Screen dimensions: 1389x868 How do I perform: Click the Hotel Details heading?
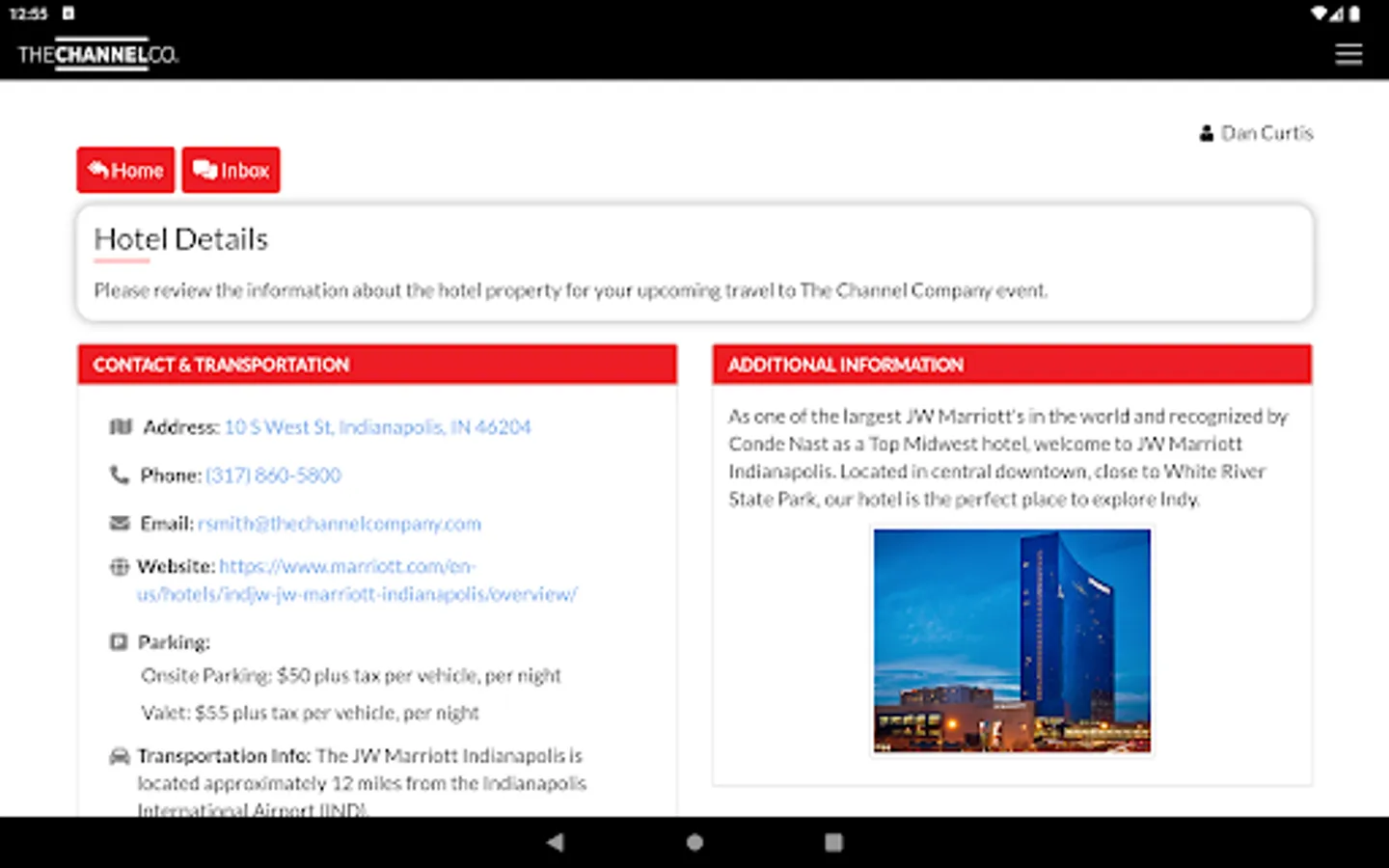[180, 239]
